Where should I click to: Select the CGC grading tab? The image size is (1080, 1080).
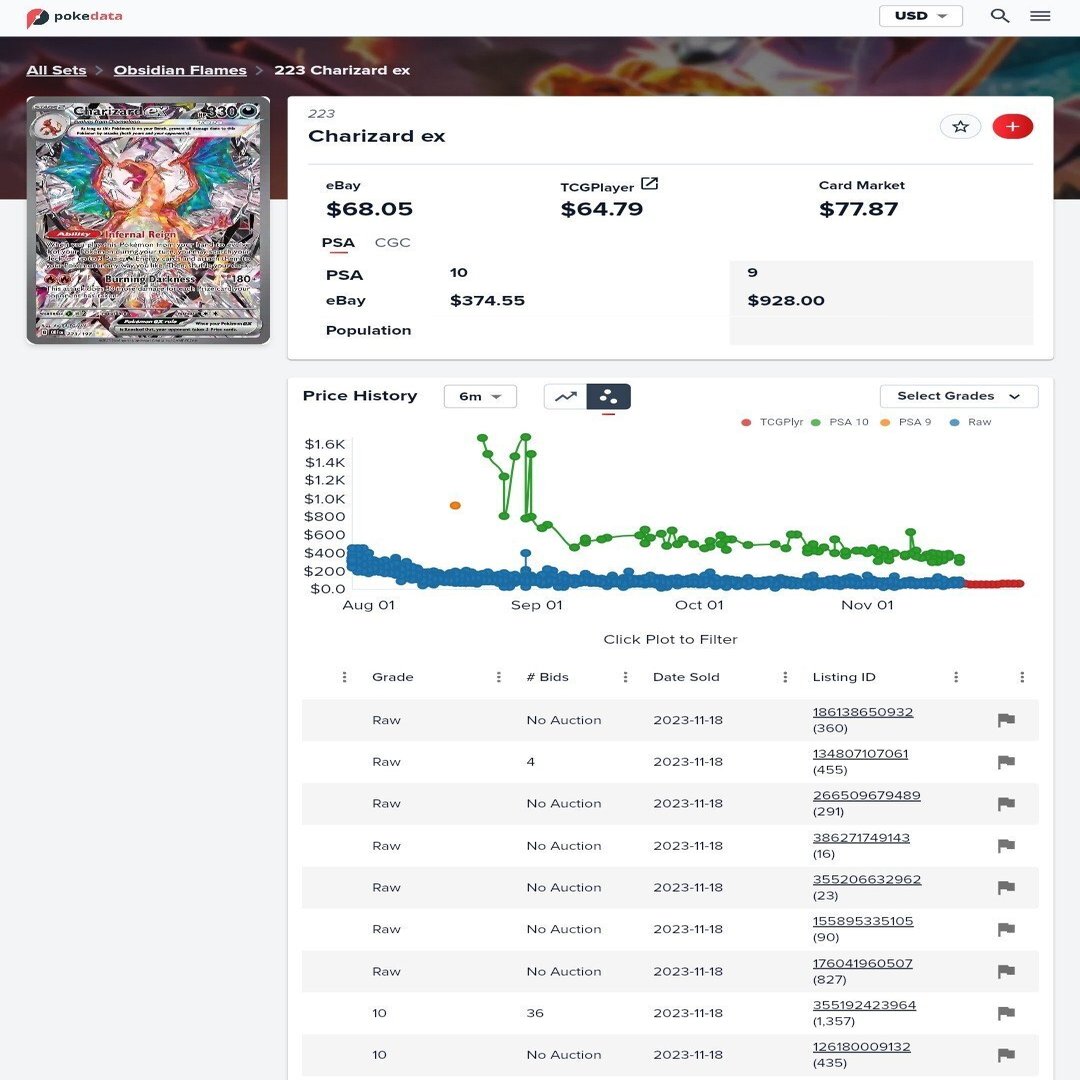tap(393, 242)
